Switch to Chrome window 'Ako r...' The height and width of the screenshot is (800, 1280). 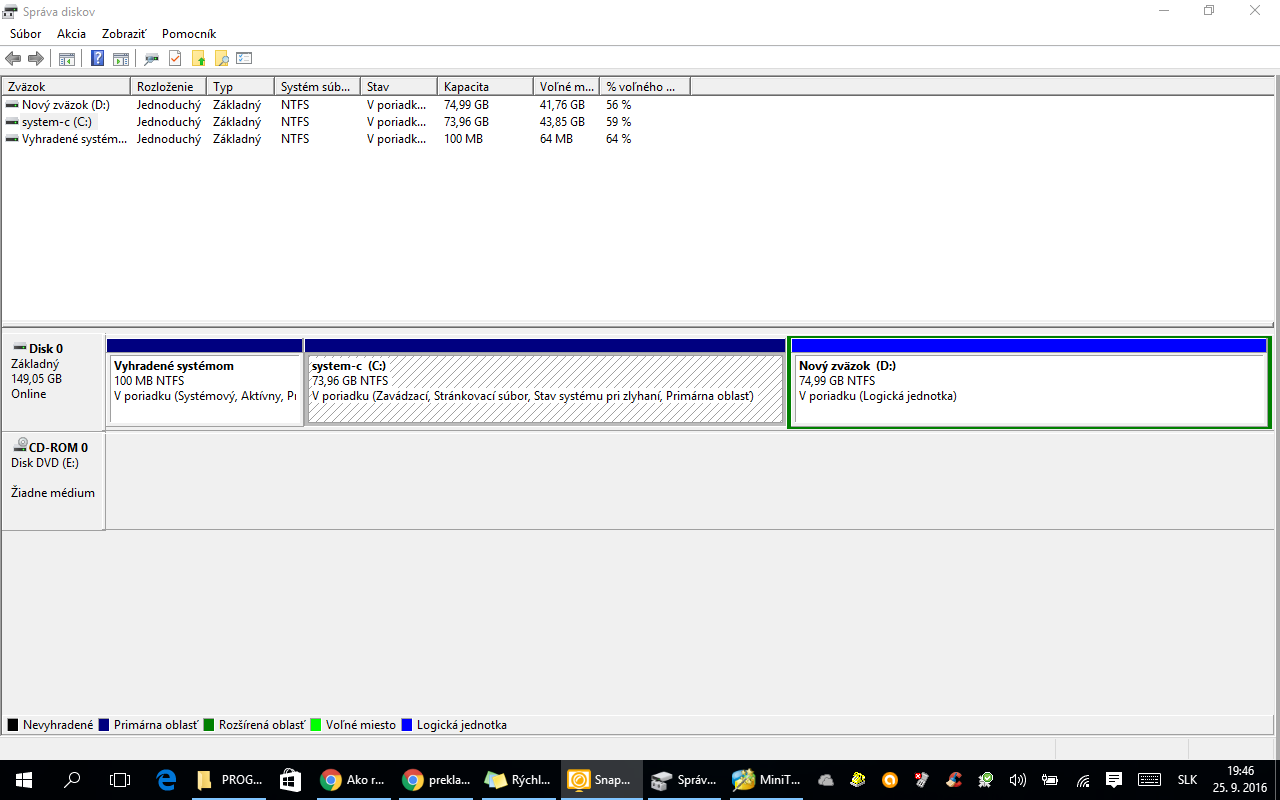click(355, 780)
